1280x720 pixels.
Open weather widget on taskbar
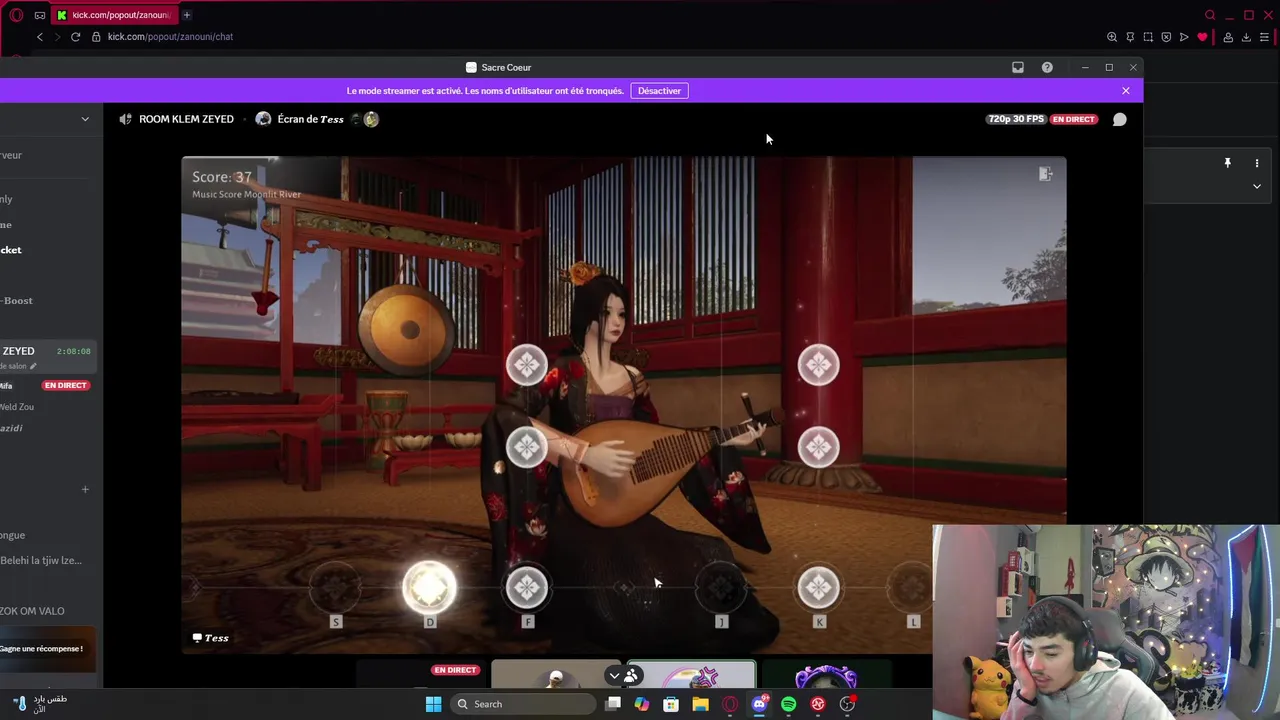click(x=40, y=703)
